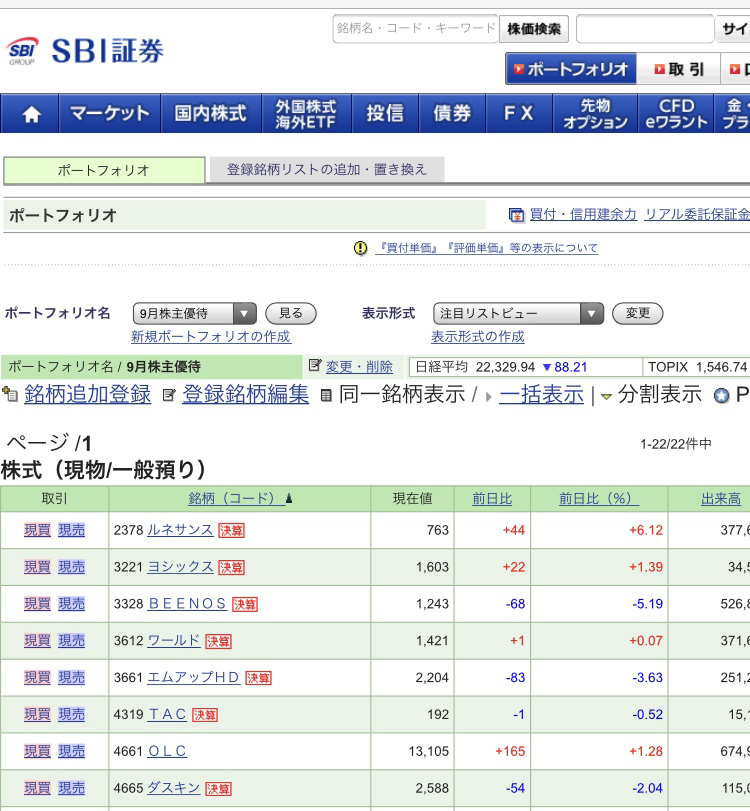Open 国内株式 menu
The width and height of the screenshot is (750, 811).
pos(211,113)
